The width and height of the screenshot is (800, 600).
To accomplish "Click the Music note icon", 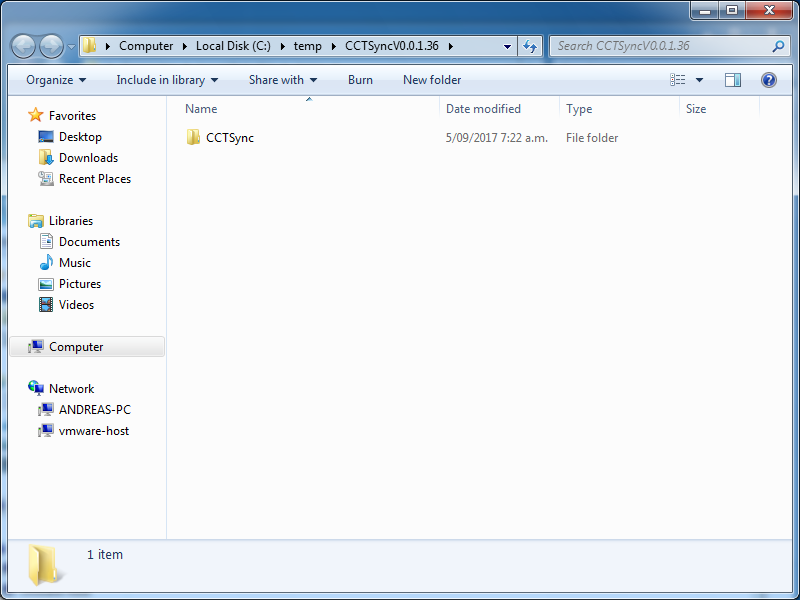I will tap(46, 262).
